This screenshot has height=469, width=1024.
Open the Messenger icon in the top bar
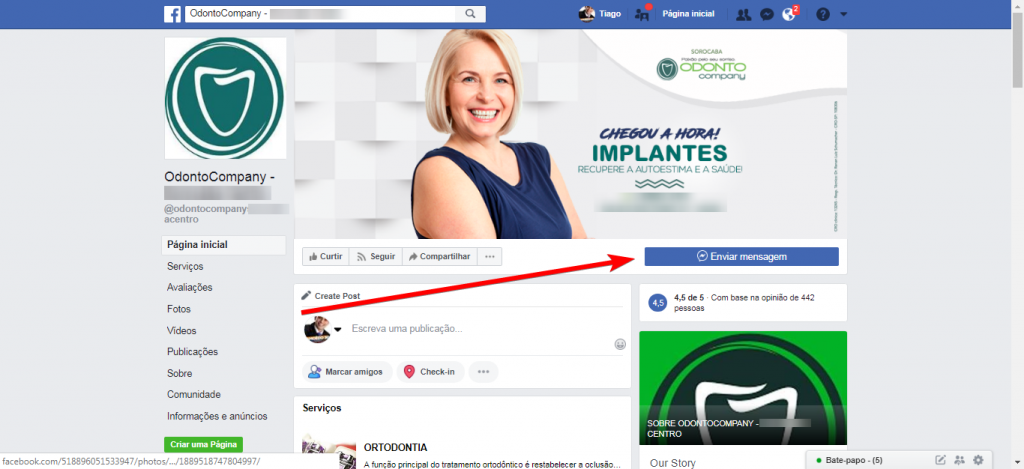pyautogui.click(x=768, y=14)
